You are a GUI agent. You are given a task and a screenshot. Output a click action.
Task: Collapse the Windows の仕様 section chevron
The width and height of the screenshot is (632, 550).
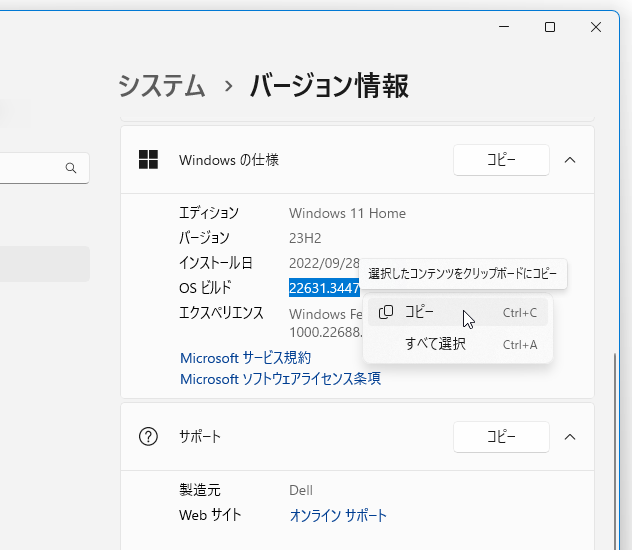[x=570, y=160]
